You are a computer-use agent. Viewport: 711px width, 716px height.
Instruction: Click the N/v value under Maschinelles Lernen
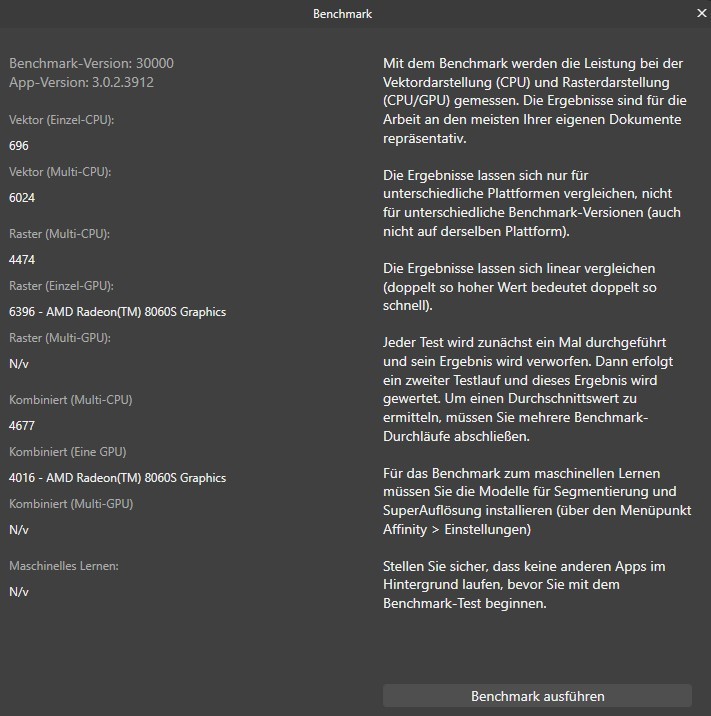click(x=19, y=592)
